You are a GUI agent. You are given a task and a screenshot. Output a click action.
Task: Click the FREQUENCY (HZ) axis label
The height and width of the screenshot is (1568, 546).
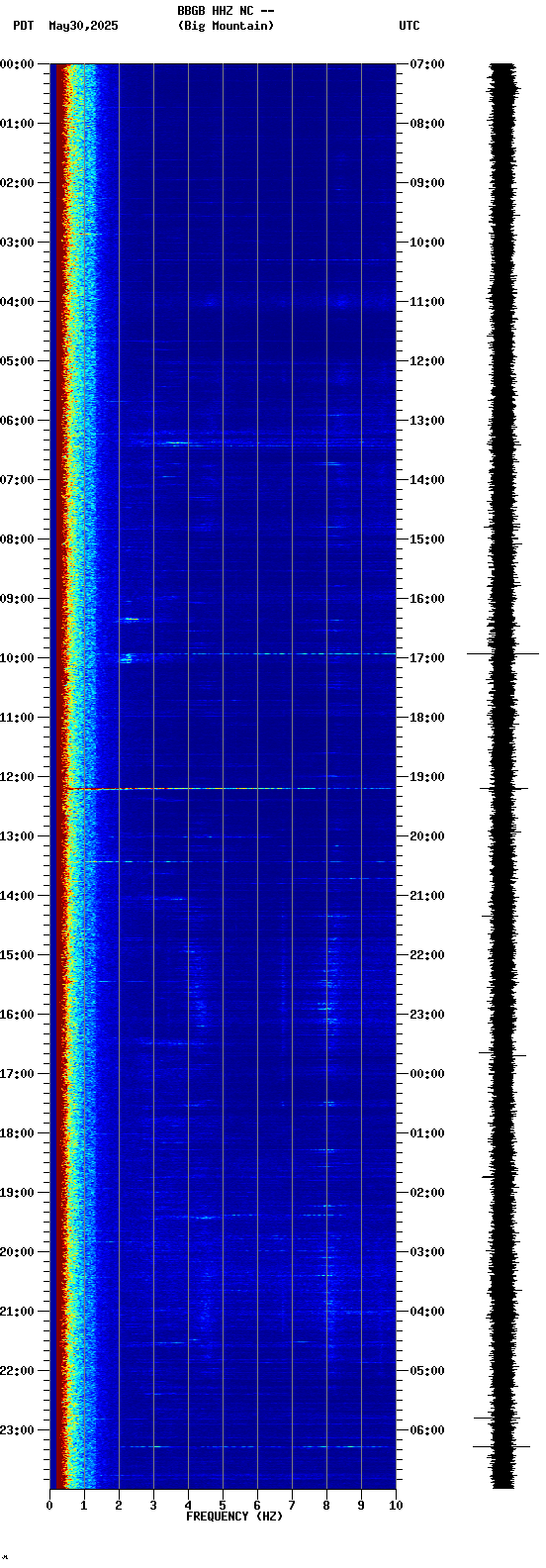click(x=234, y=1517)
